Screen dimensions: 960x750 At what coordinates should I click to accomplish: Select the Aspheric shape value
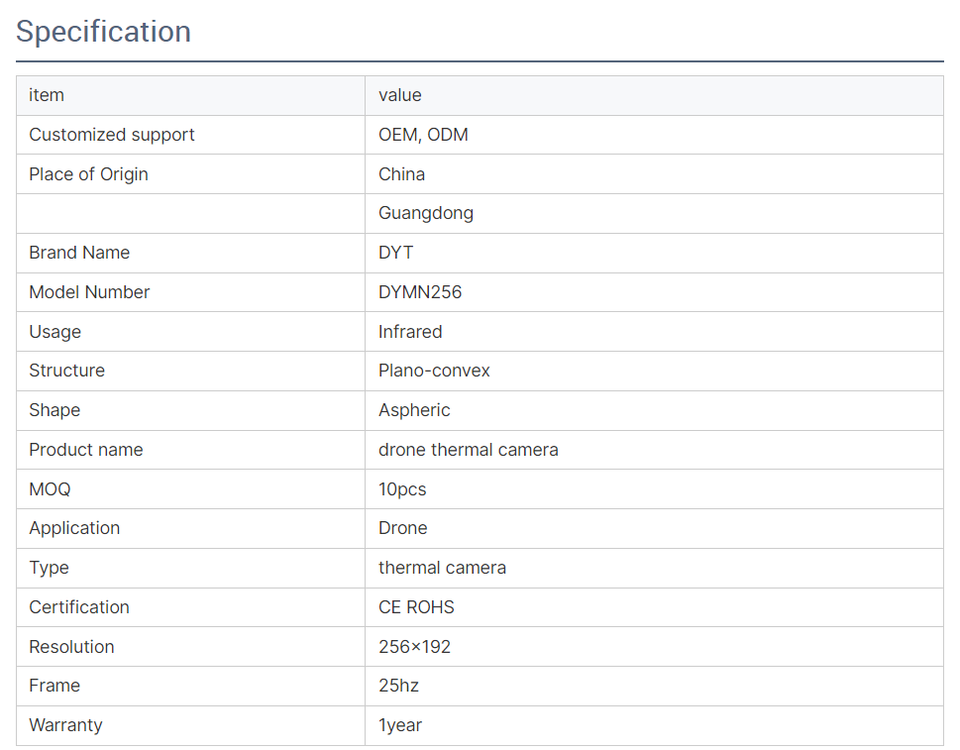[414, 410]
